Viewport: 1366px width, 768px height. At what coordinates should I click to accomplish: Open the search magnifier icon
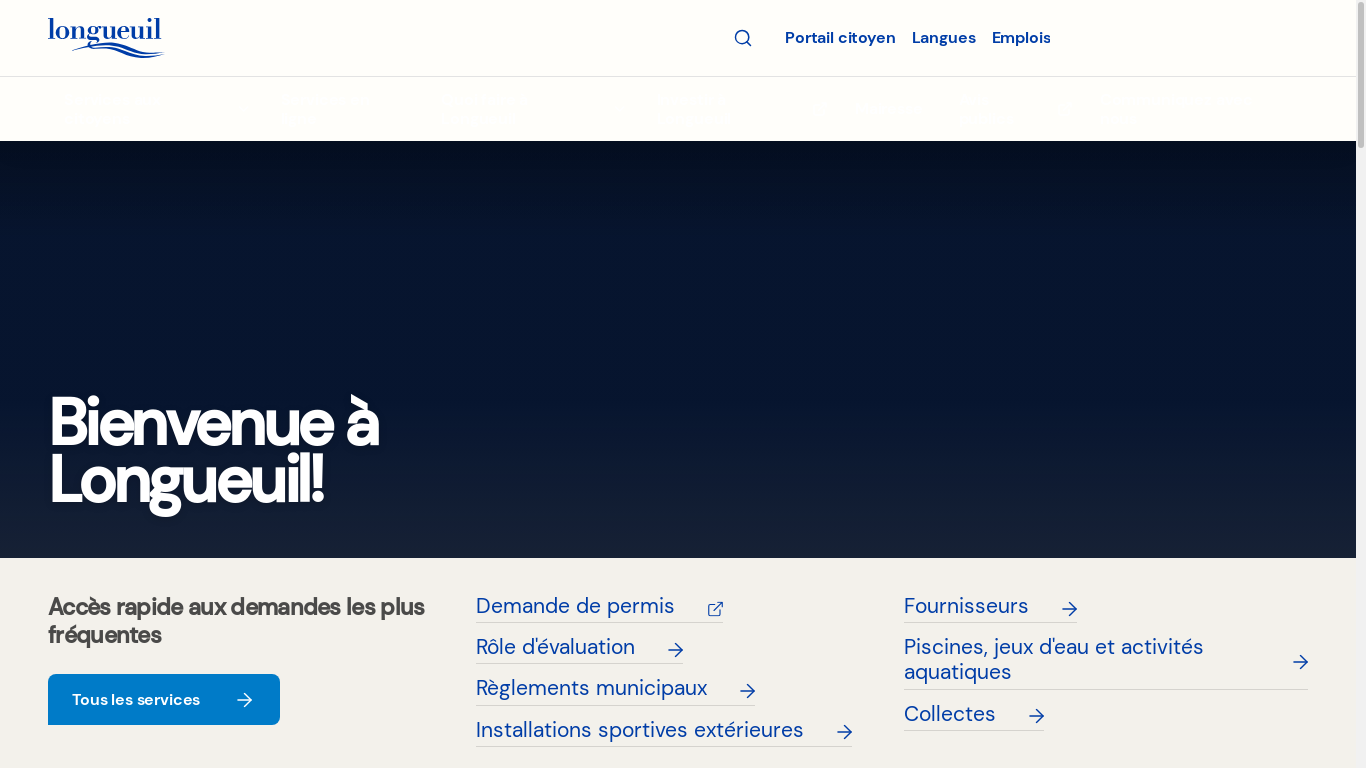[743, 38]
